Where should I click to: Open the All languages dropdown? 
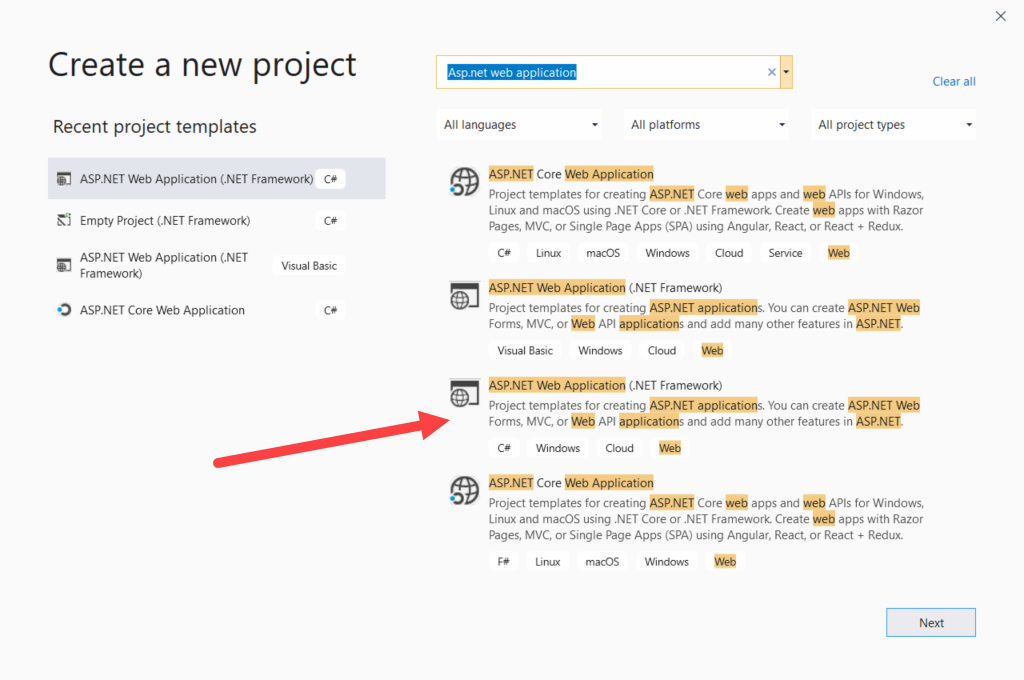[521, 125]
